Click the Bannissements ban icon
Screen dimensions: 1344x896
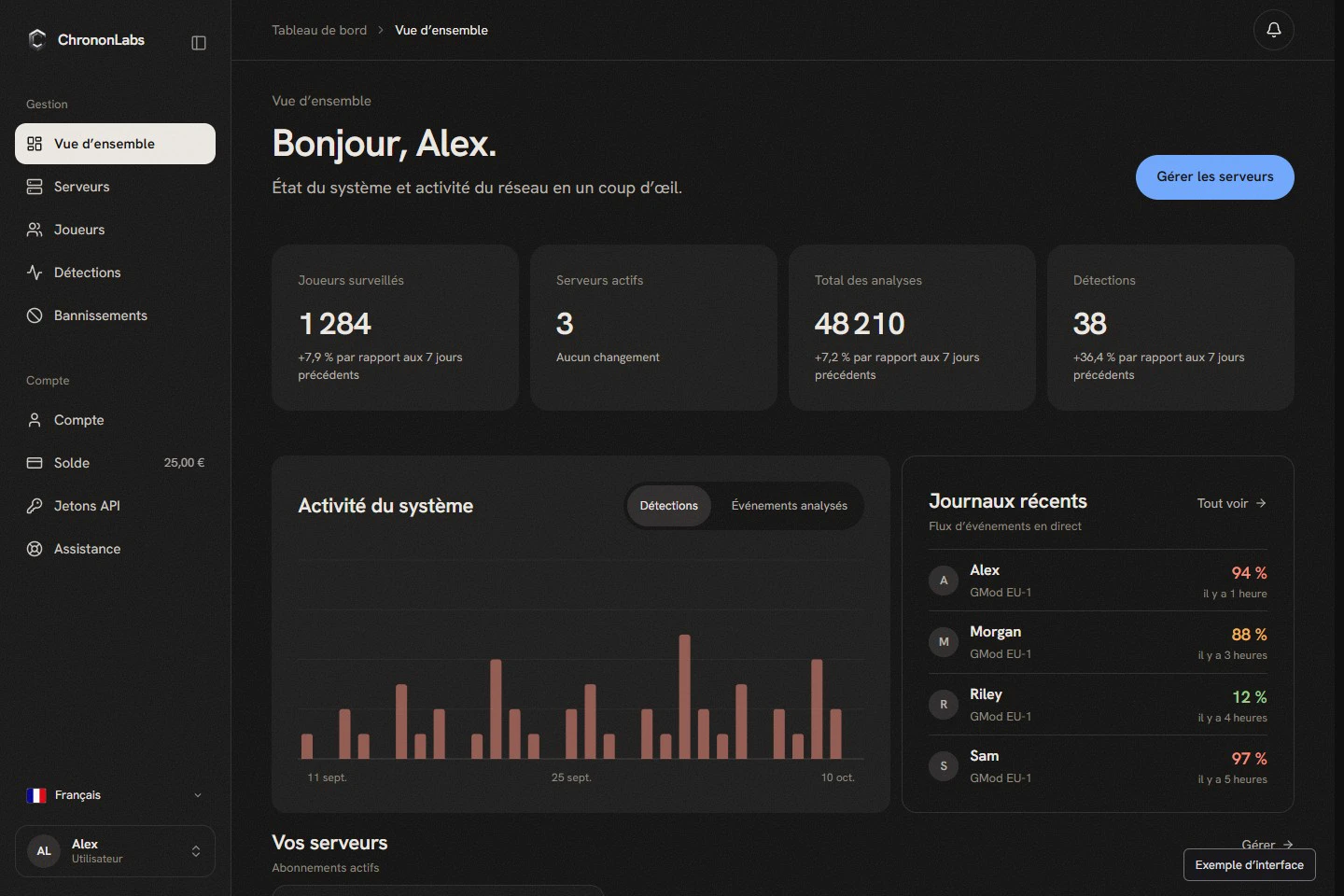35,315
